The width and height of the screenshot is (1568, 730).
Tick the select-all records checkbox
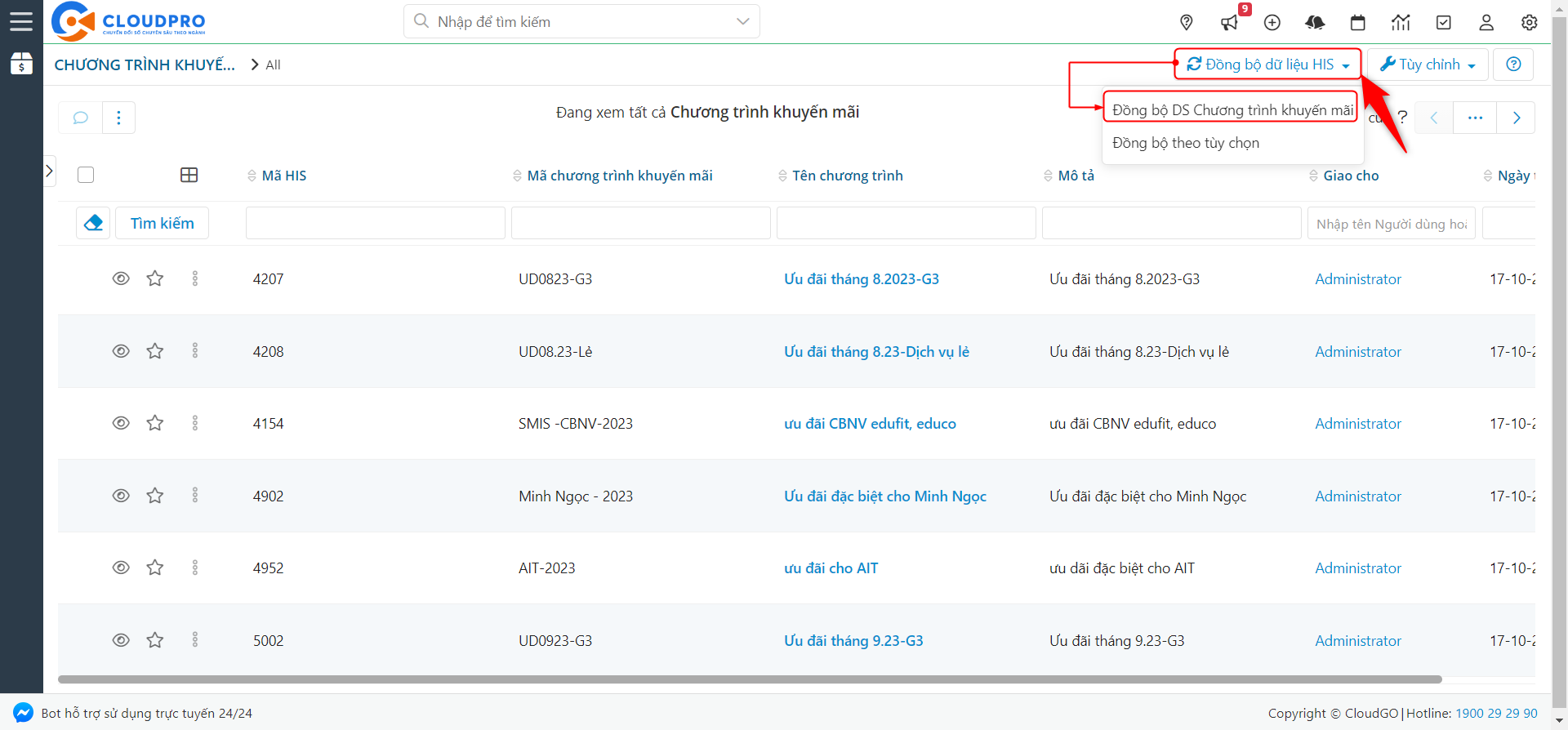coord(86,175)
